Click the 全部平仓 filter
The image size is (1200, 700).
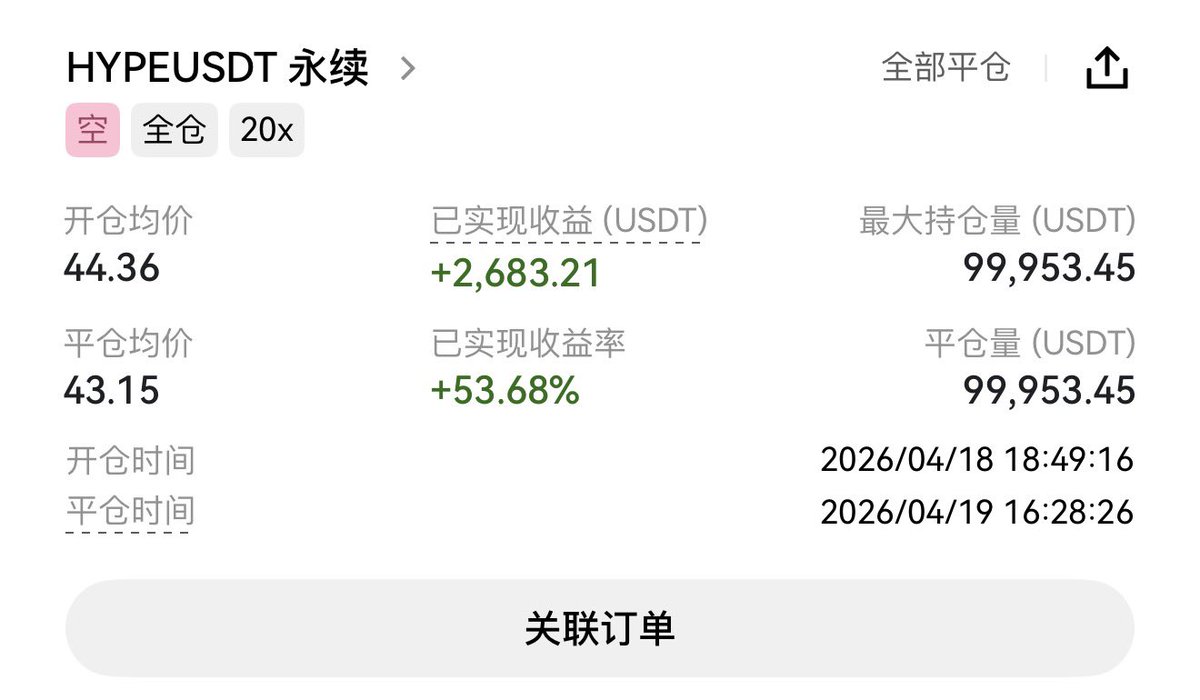pos(945,68)
